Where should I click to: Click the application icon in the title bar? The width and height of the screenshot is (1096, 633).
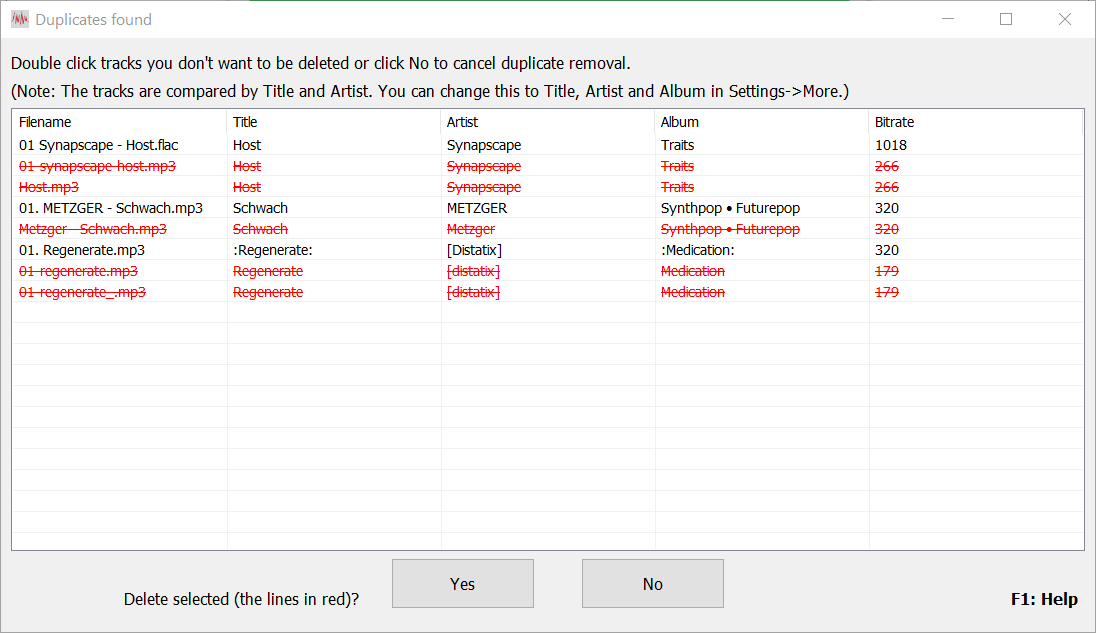[x=20, y=20]
